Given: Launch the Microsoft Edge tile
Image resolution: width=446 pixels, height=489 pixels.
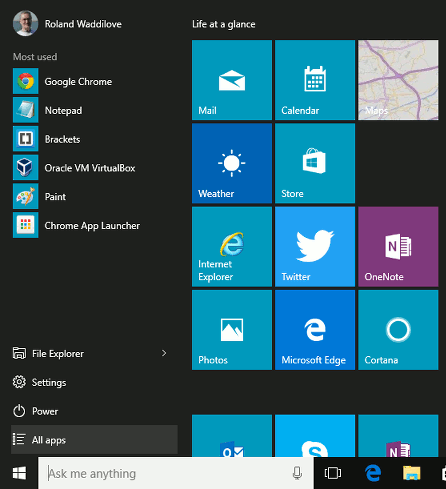Looking at the screenshot, I should (x=315, y=330).
